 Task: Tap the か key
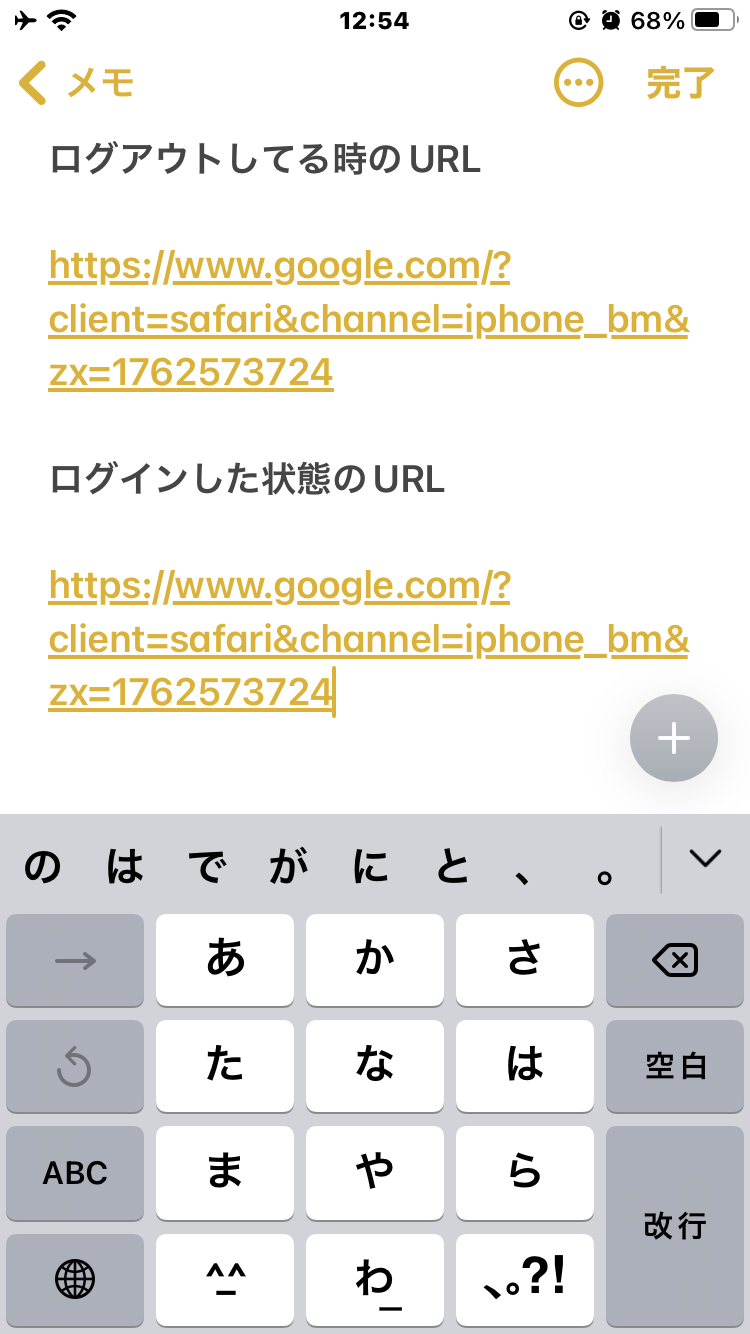tap(375, 960)
